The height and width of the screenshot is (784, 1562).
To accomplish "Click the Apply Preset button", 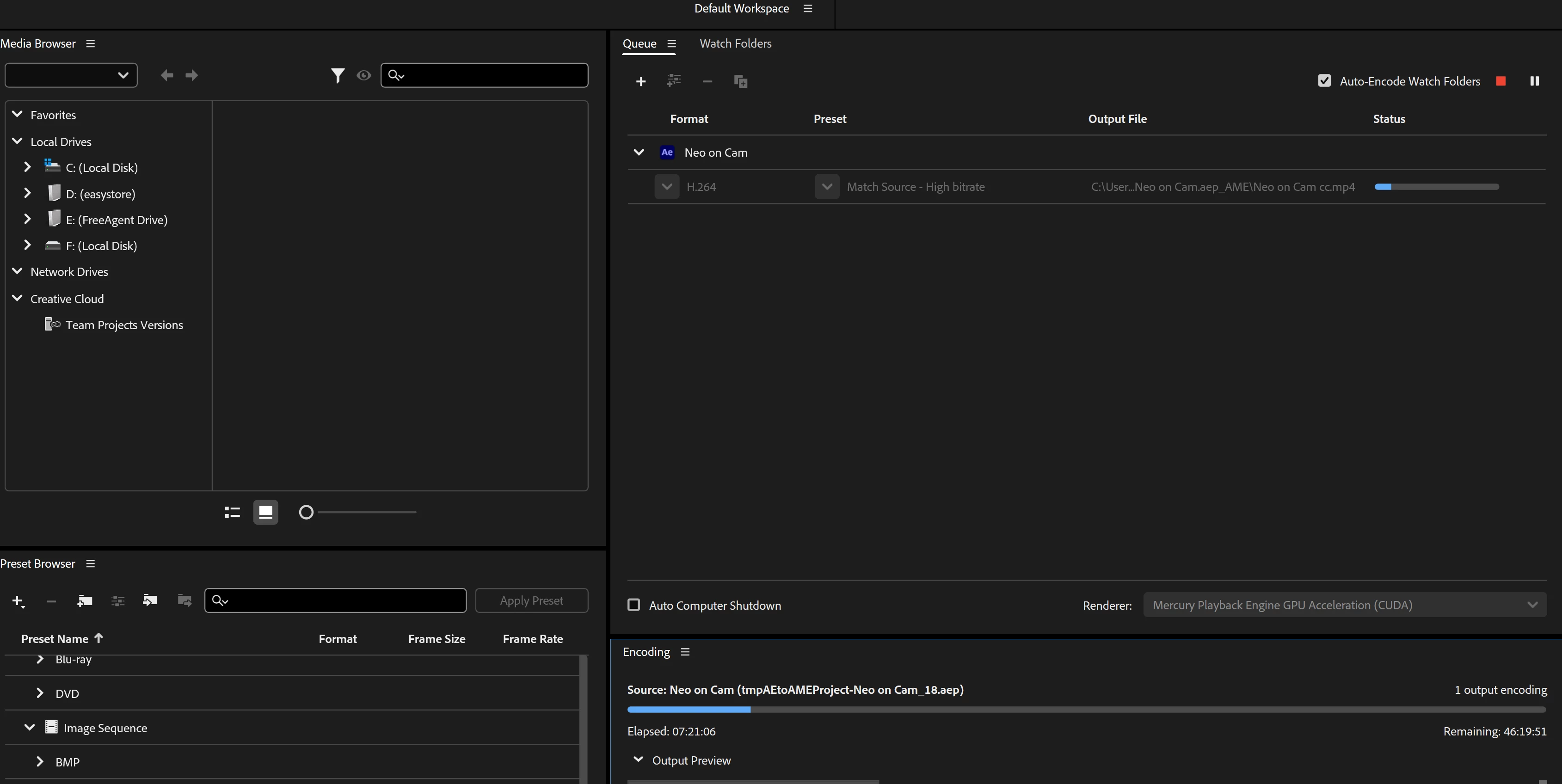I will (531, 601).
